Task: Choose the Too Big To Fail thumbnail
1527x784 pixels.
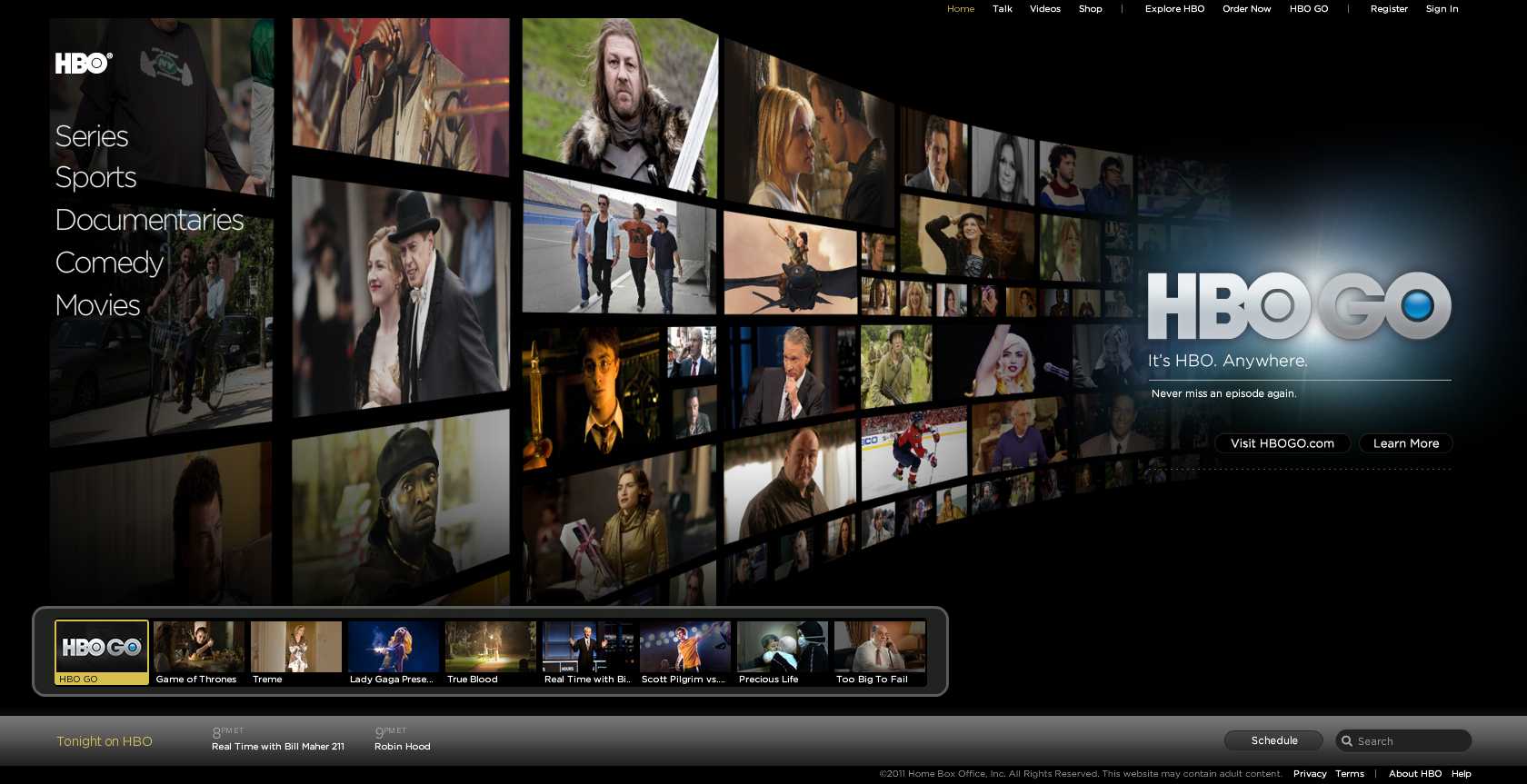Action: (880, 651)
